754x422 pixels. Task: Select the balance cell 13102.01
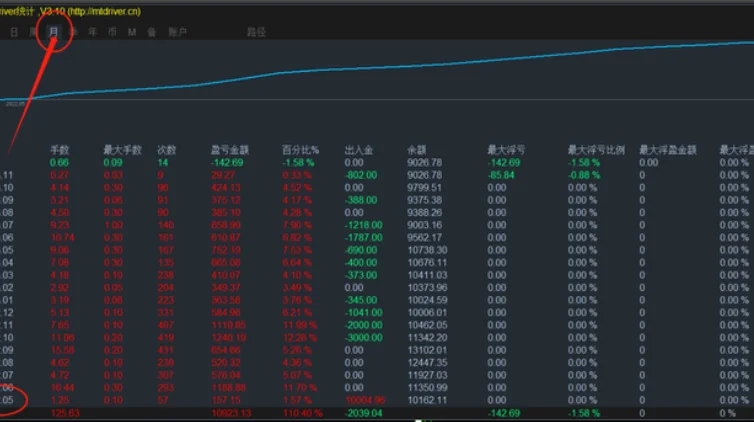[x=427, y=350]
